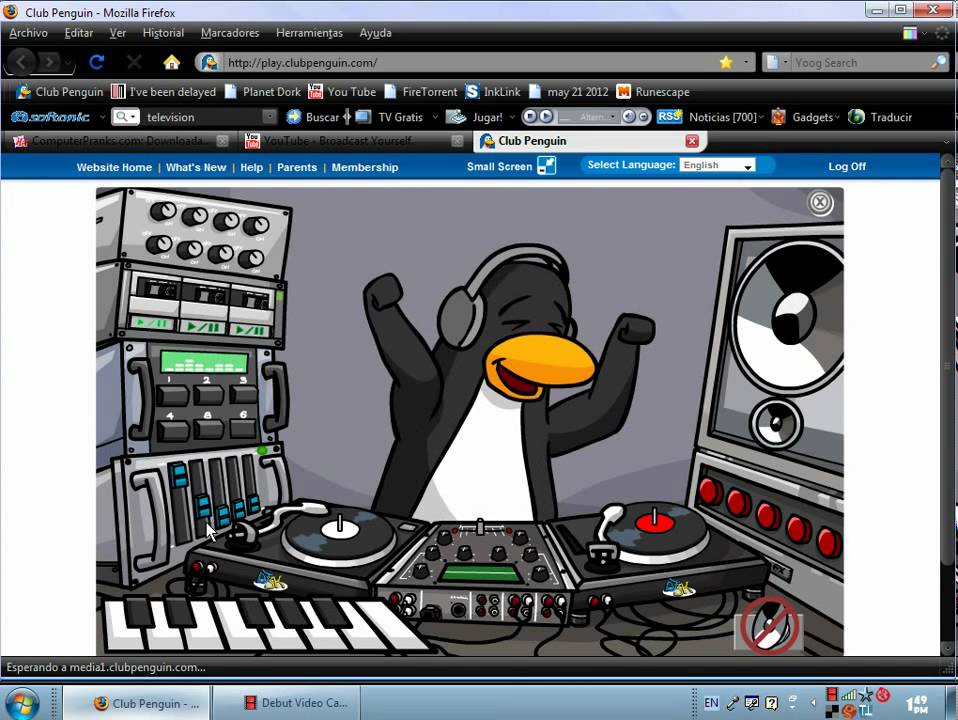Screen dimensions: 958x720
Task: Expand the TV Gratis dropdown arrow
Action: (435, 117)
